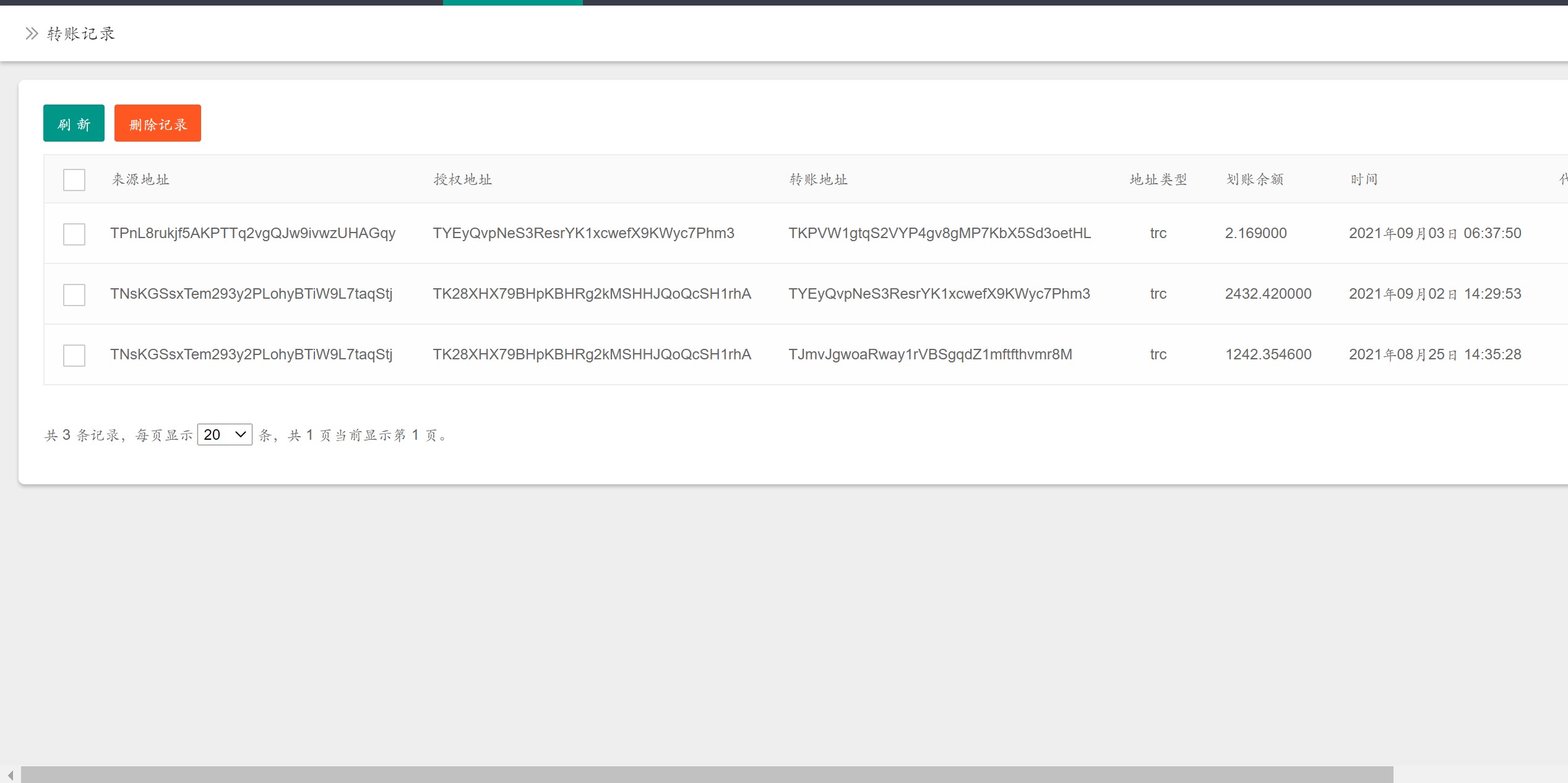Click the 时间 column header
Image resolution: width=1568 pixels, height=783 pixels.
coord(1364,180)
